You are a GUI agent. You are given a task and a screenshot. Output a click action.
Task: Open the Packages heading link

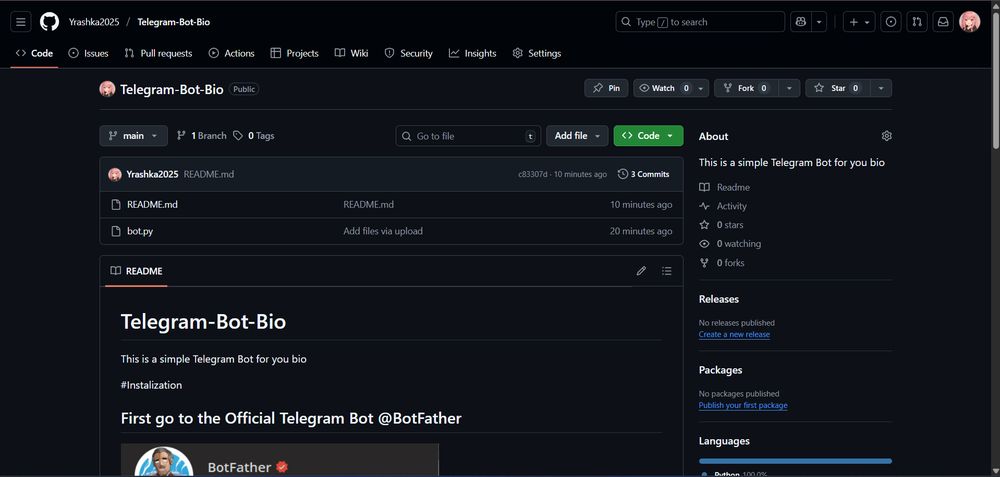[x=721, y=370]
